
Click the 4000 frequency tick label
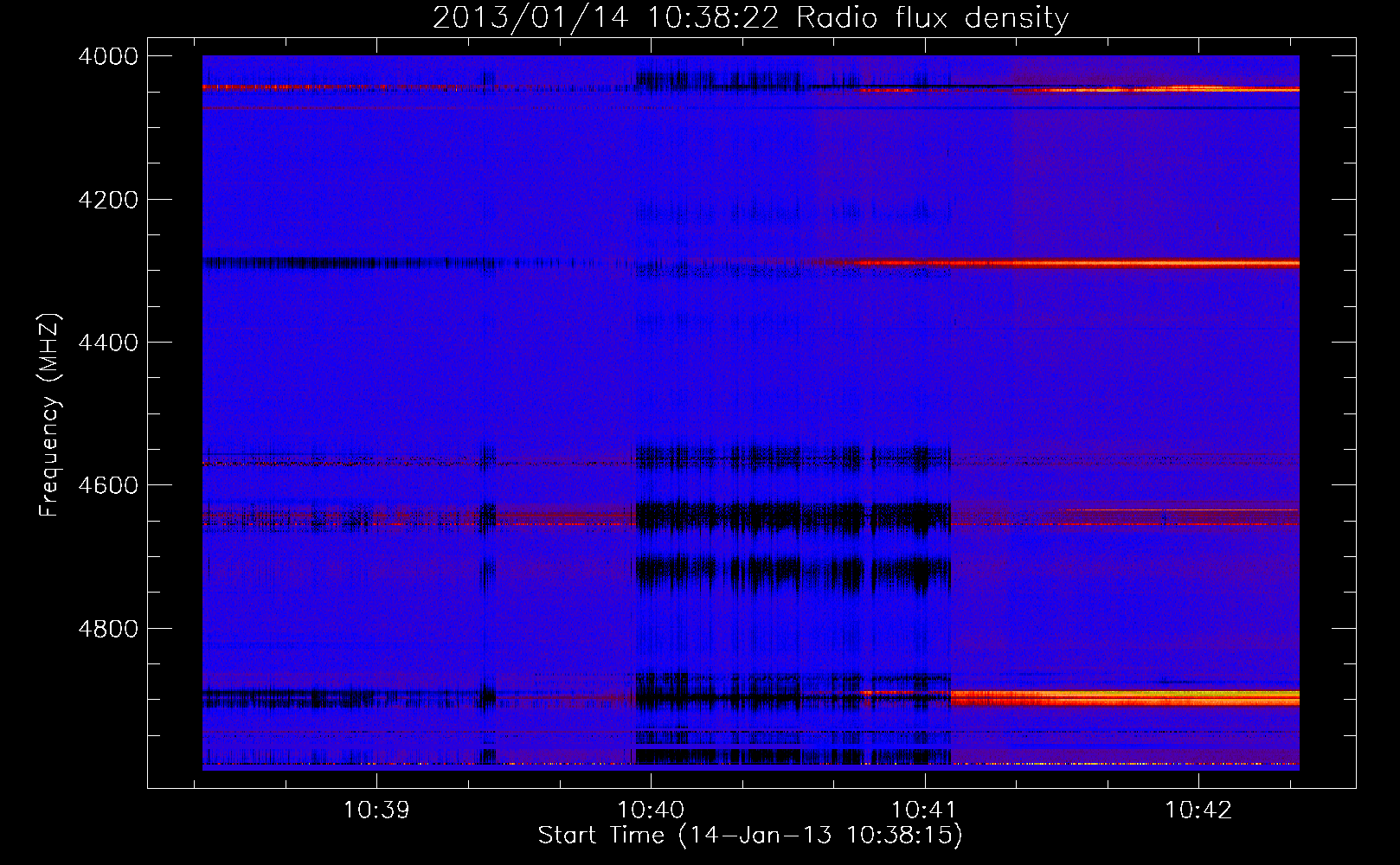108,56
